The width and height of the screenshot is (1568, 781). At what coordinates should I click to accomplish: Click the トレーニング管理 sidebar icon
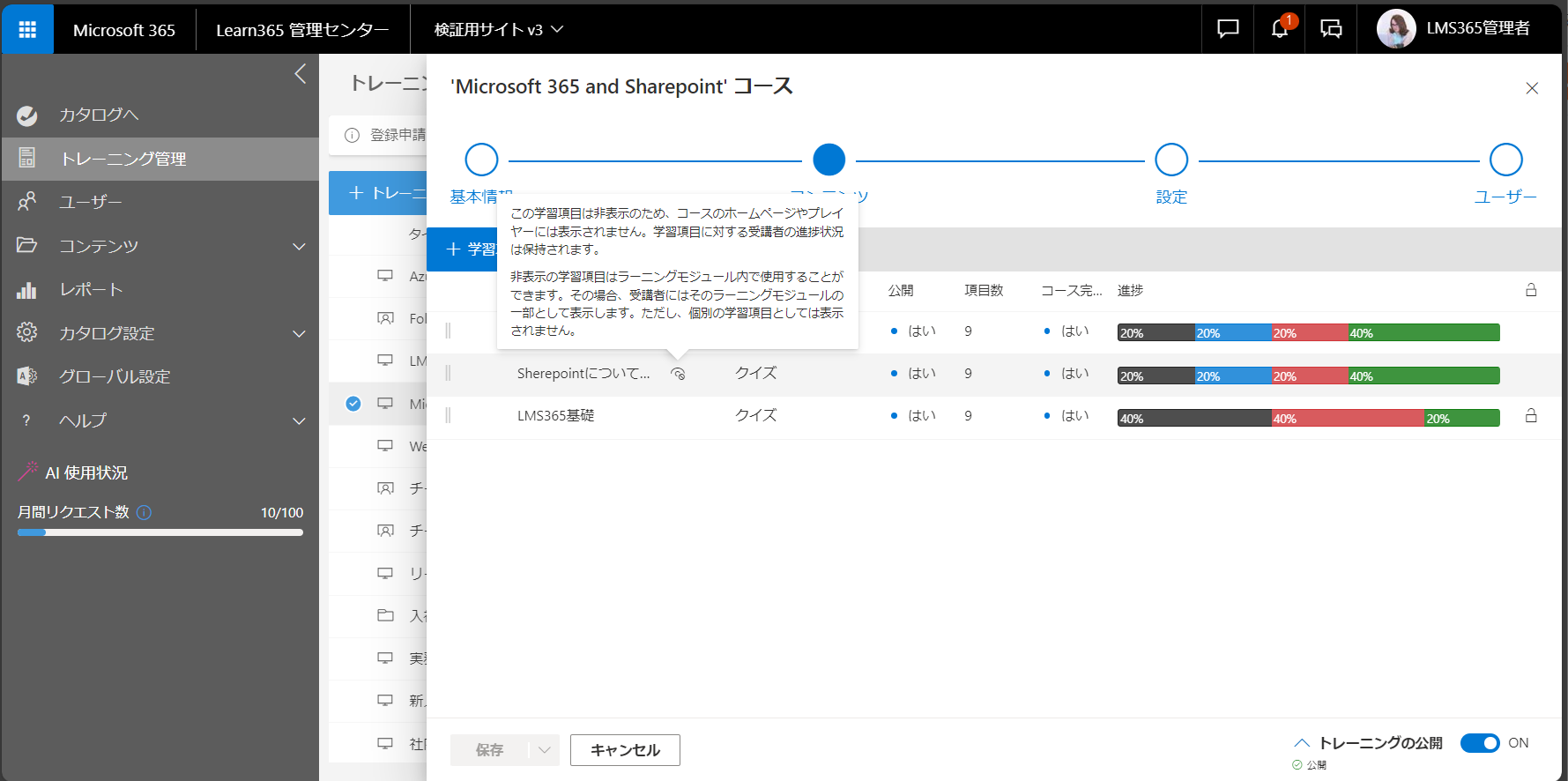click(27, 158)
